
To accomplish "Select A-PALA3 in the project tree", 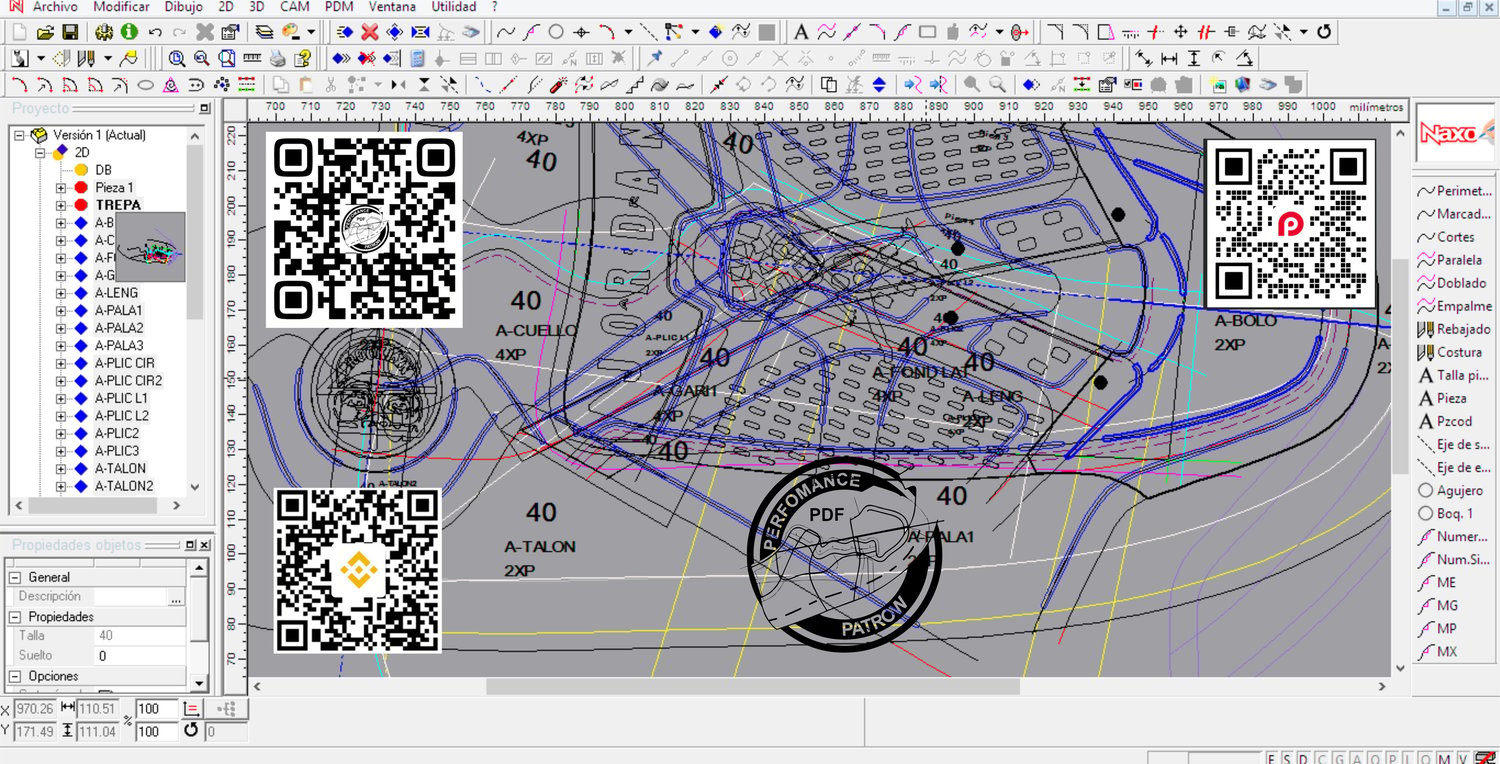I will (x=119, y=345).
